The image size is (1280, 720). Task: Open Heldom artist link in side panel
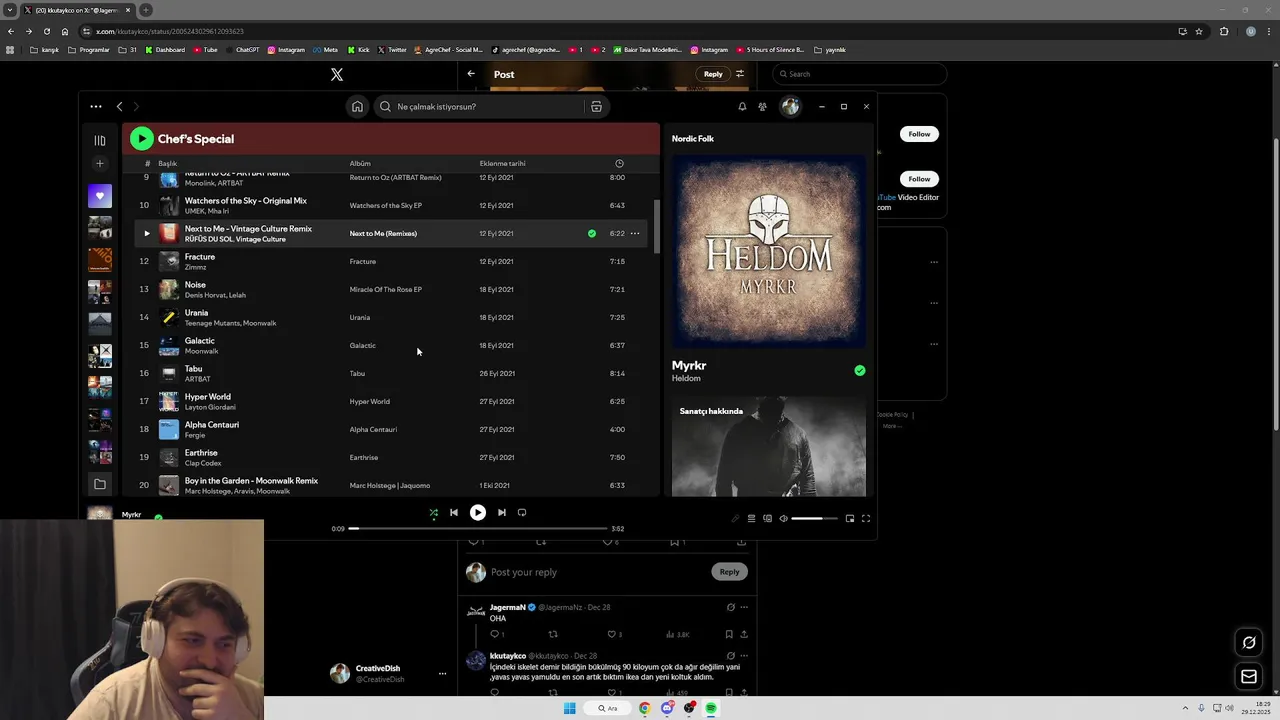(x=686, y=378)
